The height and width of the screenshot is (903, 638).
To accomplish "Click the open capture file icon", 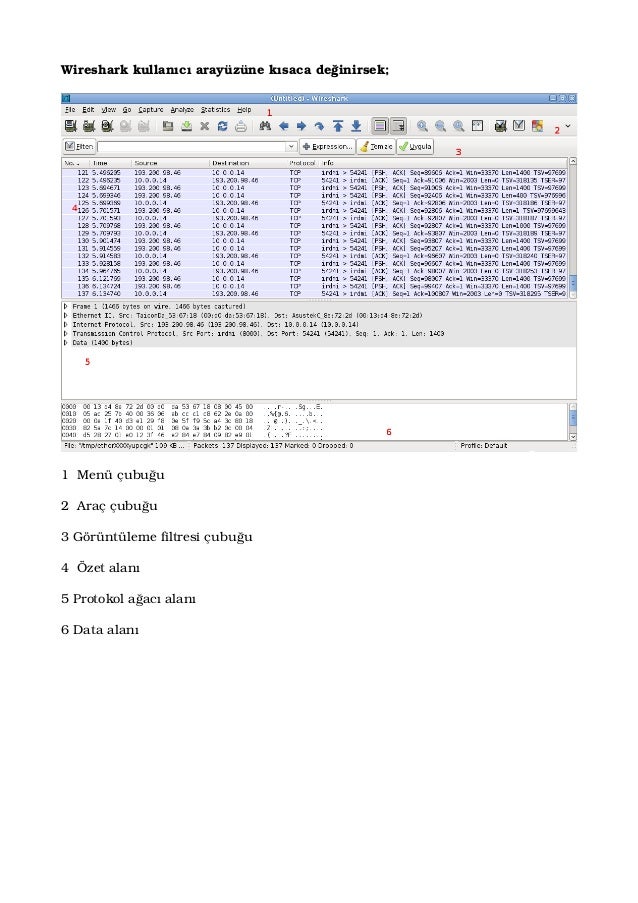I will (168, 126).
